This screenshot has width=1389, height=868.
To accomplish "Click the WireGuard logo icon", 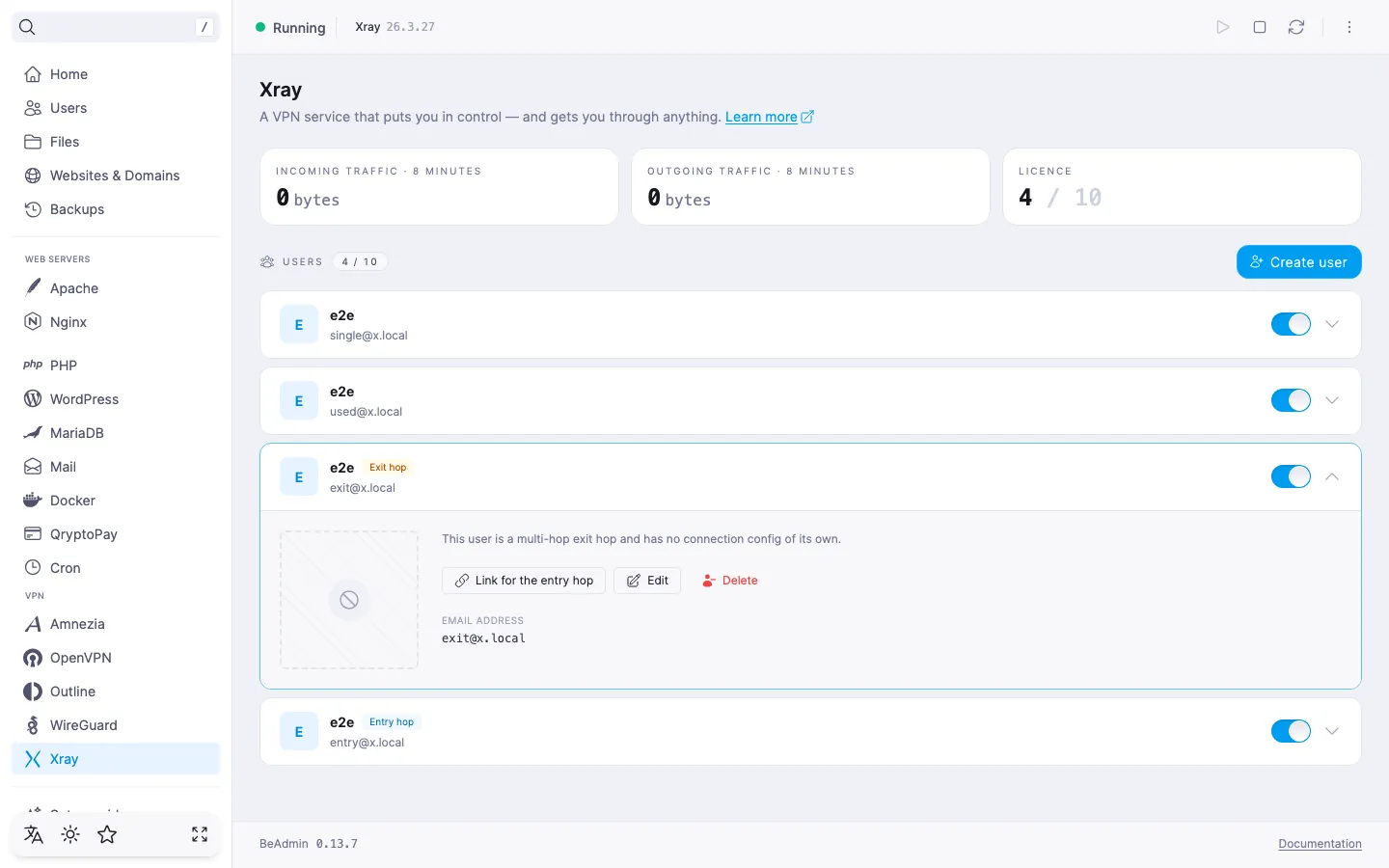I will [33, 725].
